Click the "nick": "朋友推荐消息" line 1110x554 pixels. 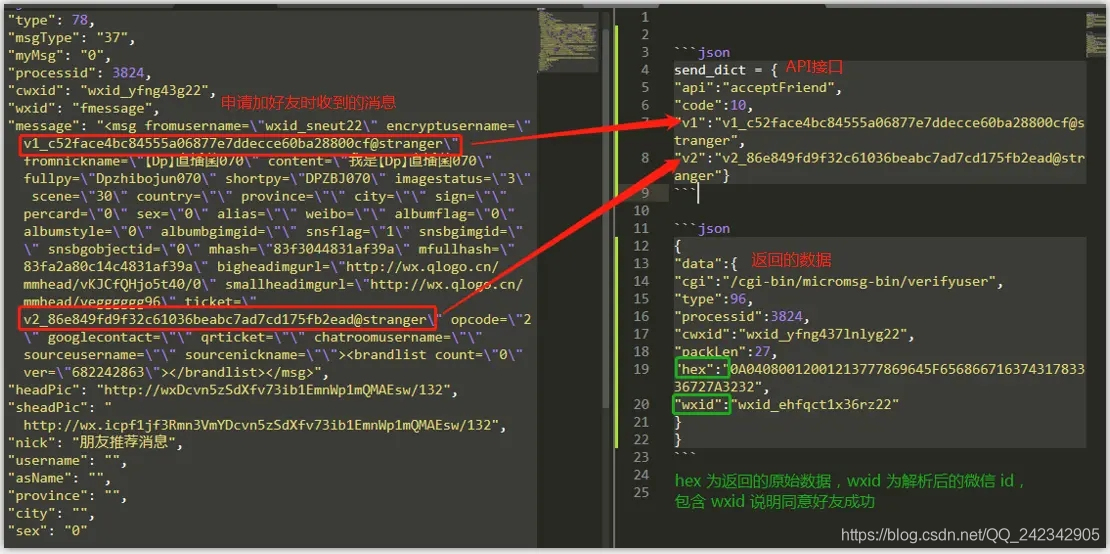click(96, 443)
